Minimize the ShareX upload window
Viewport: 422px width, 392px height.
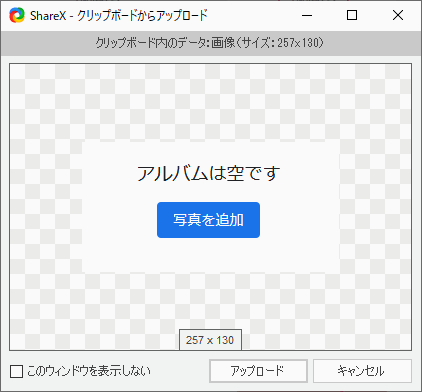coord(307,15)
